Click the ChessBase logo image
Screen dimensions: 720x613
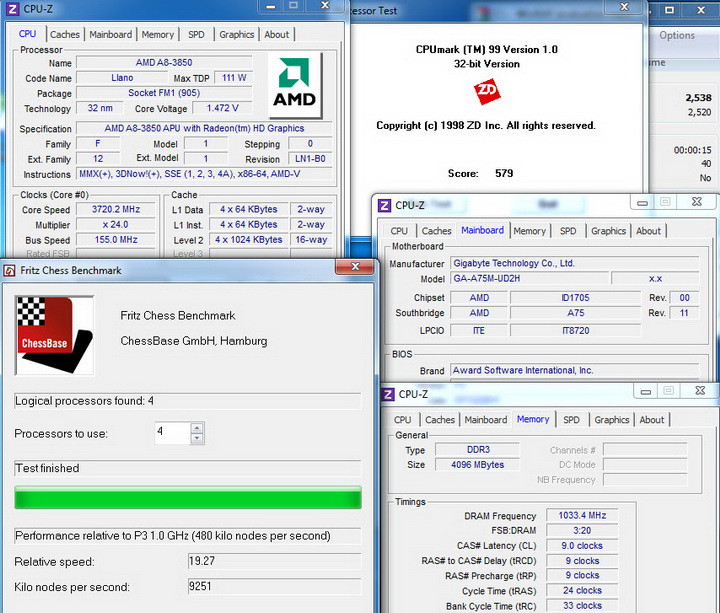pos(55,335)
